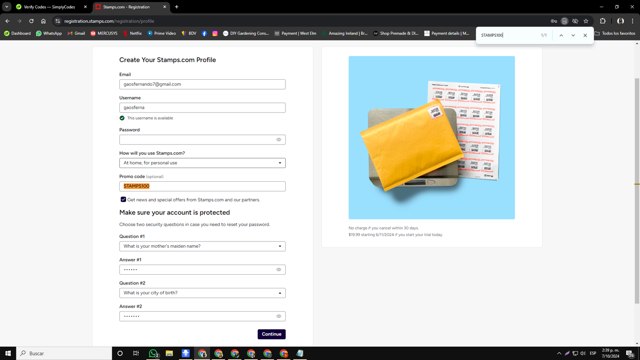
Task: Open the Question #2 dropdown
Action: pos(202,293)
